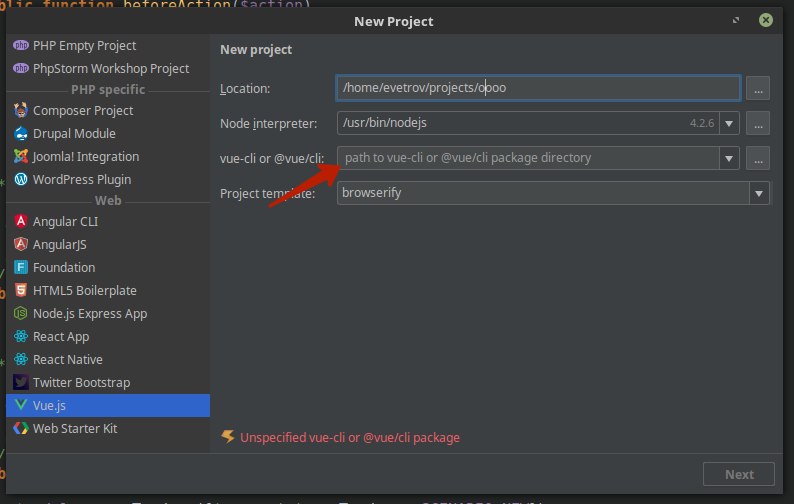
Task: Select PHP Empty Project icon
Action: (21, 45)
